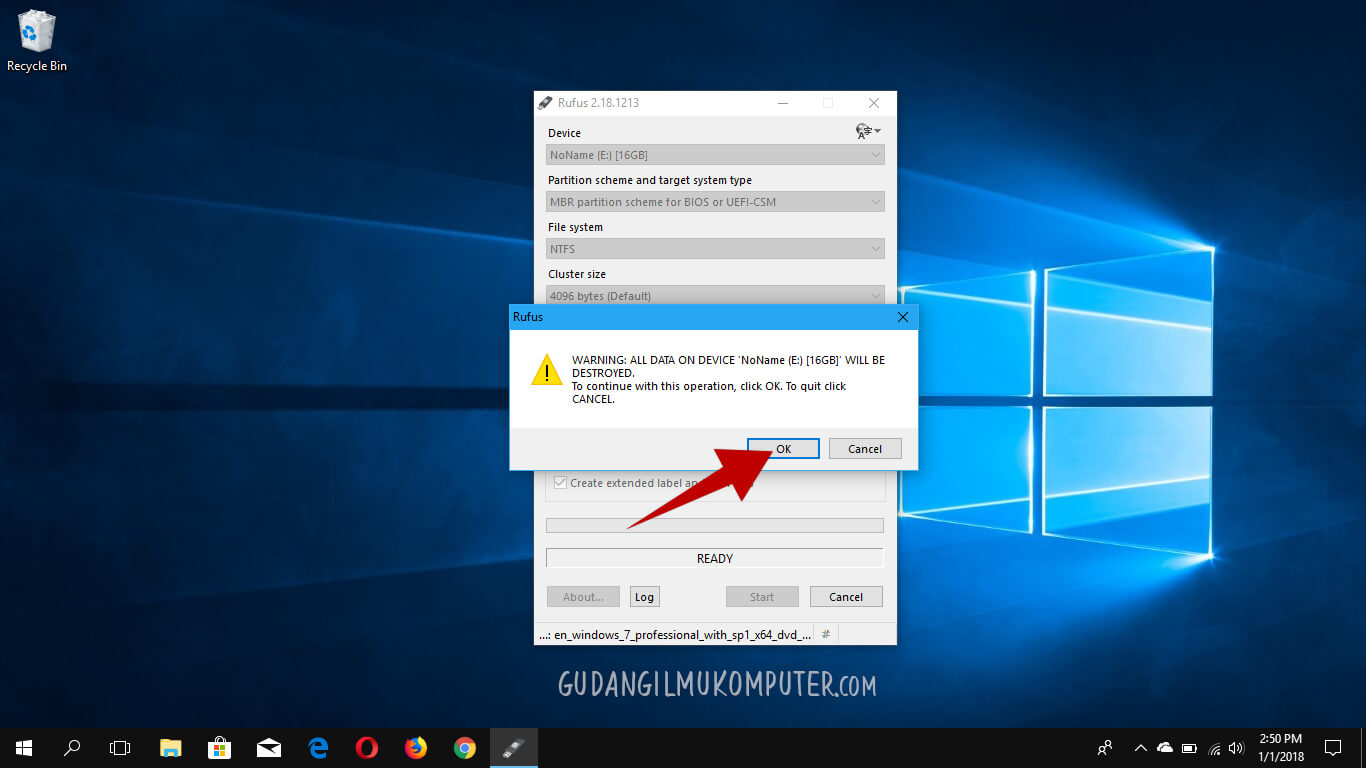Image resolution: width=1366 pixels, height=768 pixels.
Task: Click Cancel in the Rufus warning dialog
Action: point(865,449)
